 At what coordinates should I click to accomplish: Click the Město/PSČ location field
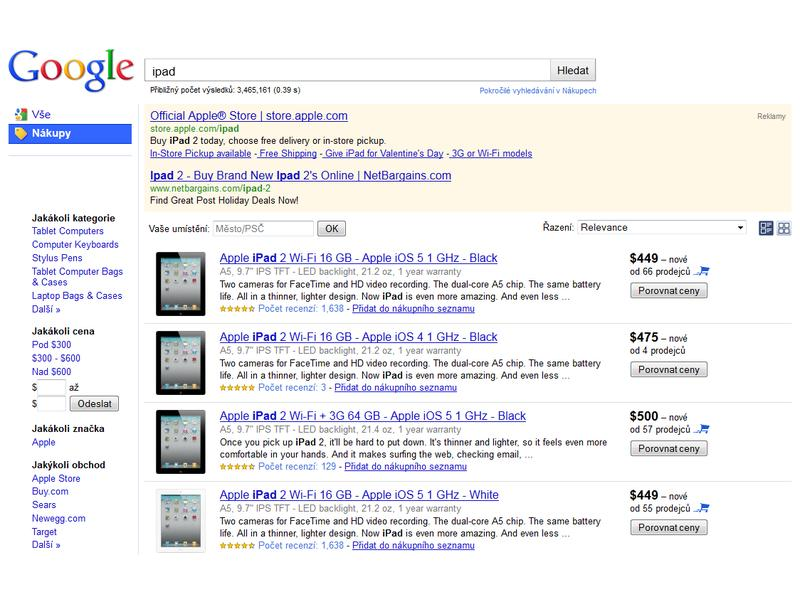point(263,229)
